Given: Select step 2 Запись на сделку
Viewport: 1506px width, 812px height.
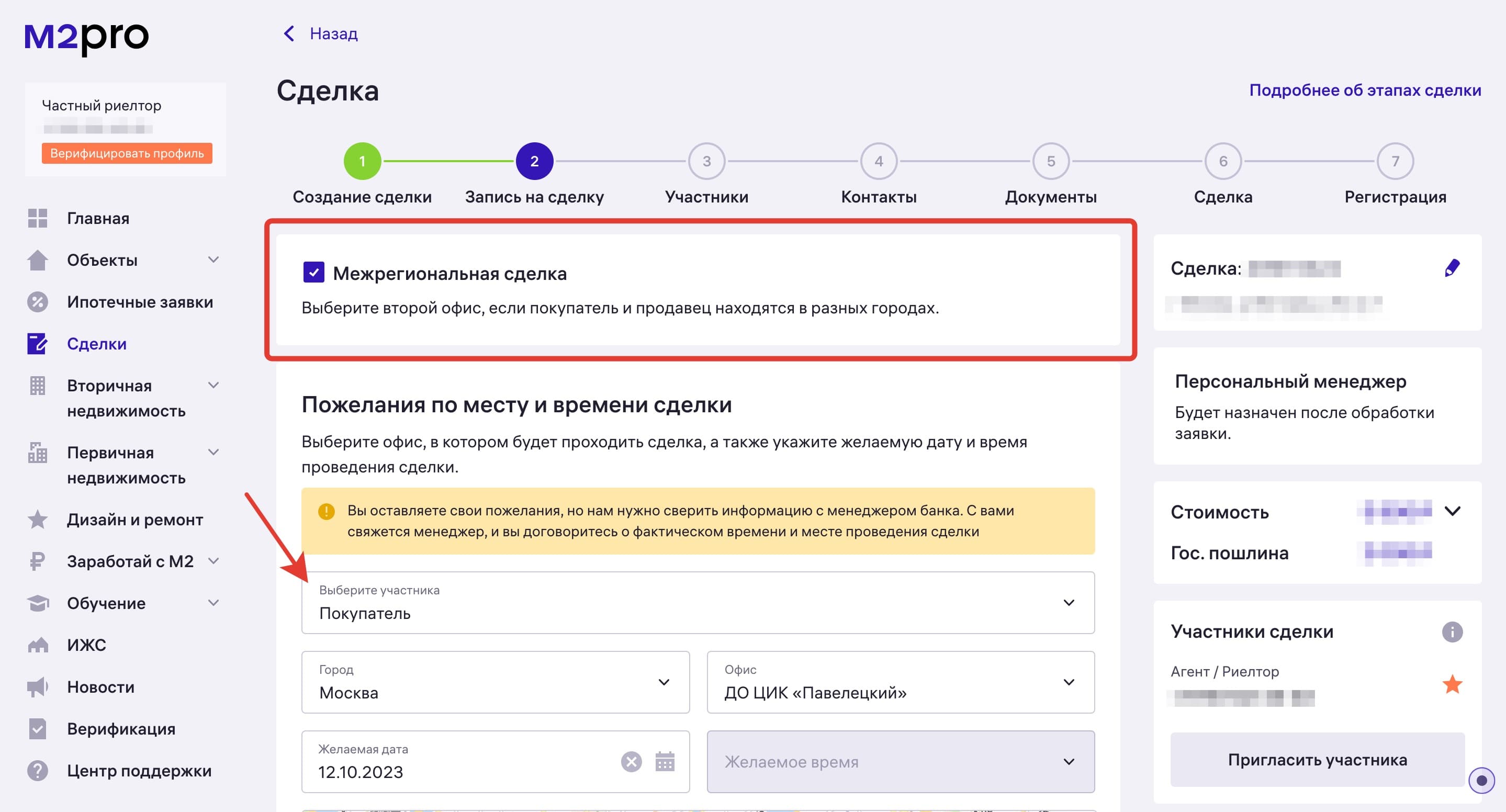Looking at the screenshot, I should (534, 161).
